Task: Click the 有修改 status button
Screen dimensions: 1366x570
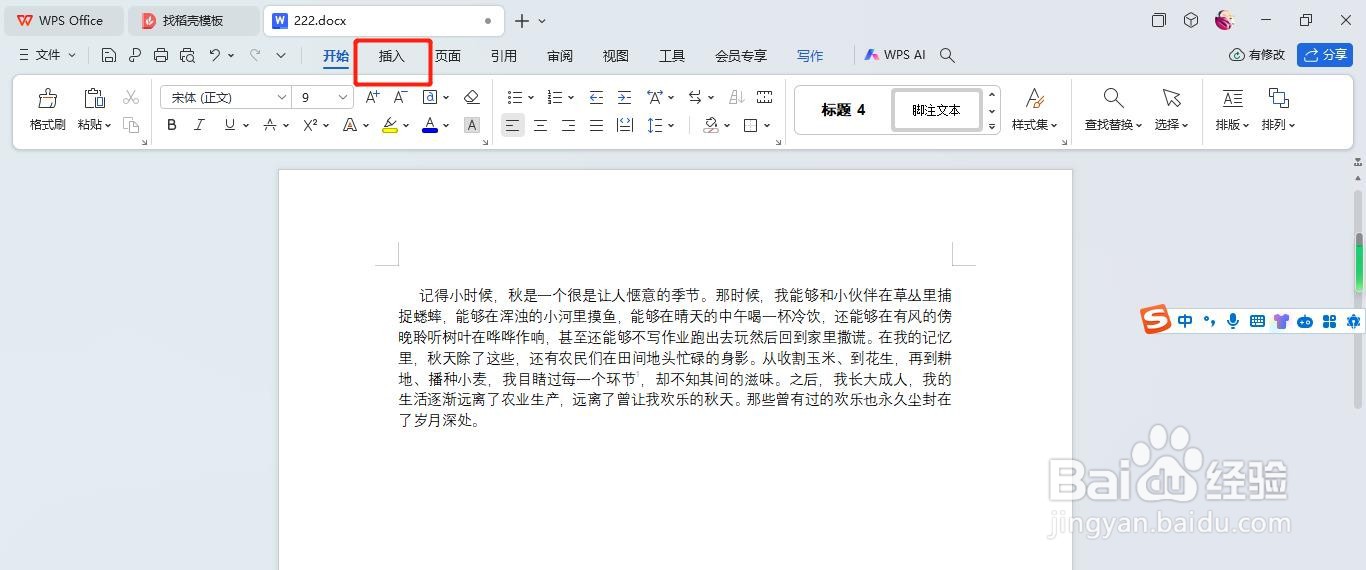Action: (1257, 55)
